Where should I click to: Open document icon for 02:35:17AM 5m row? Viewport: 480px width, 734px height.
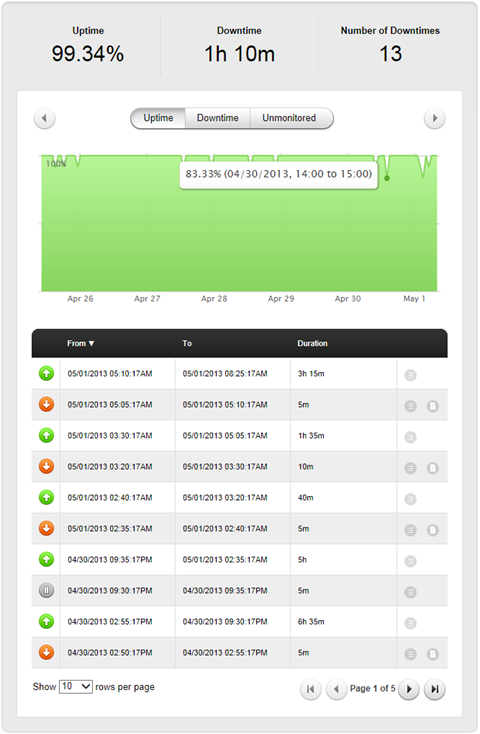pyautogui.click(x=433, y=530)
